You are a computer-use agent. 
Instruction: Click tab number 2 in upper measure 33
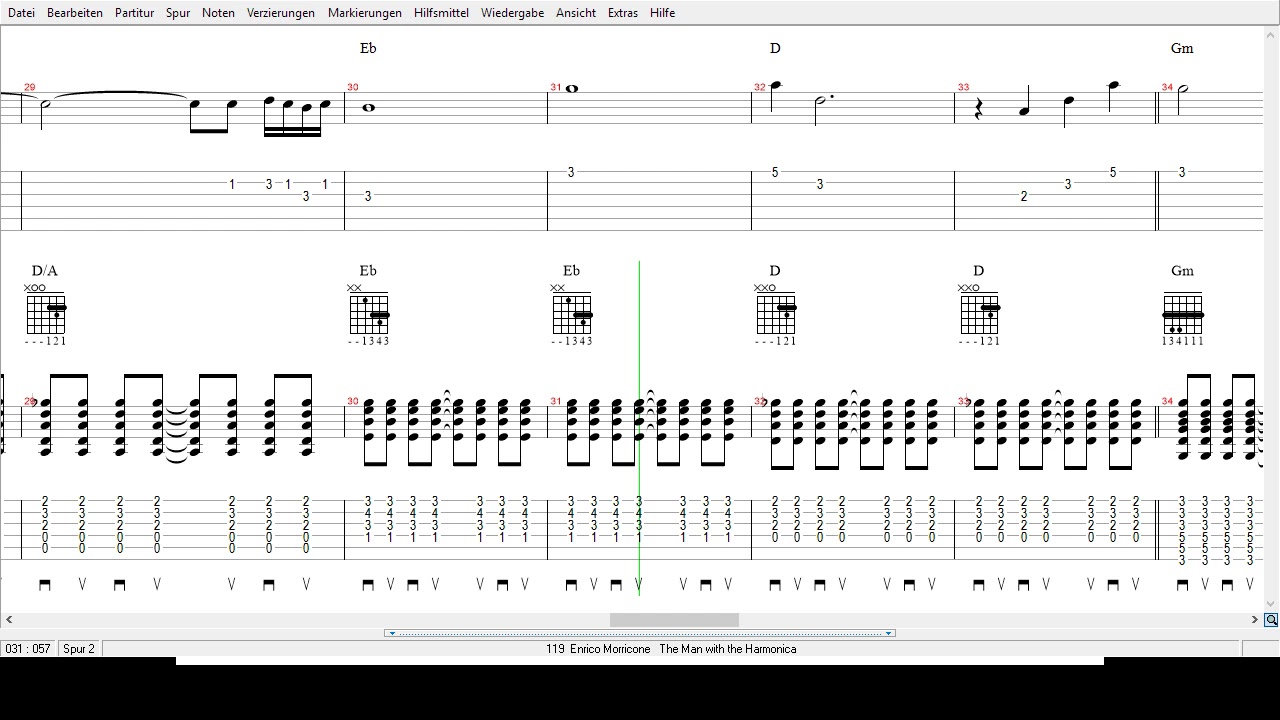(x=1024, y=197)
